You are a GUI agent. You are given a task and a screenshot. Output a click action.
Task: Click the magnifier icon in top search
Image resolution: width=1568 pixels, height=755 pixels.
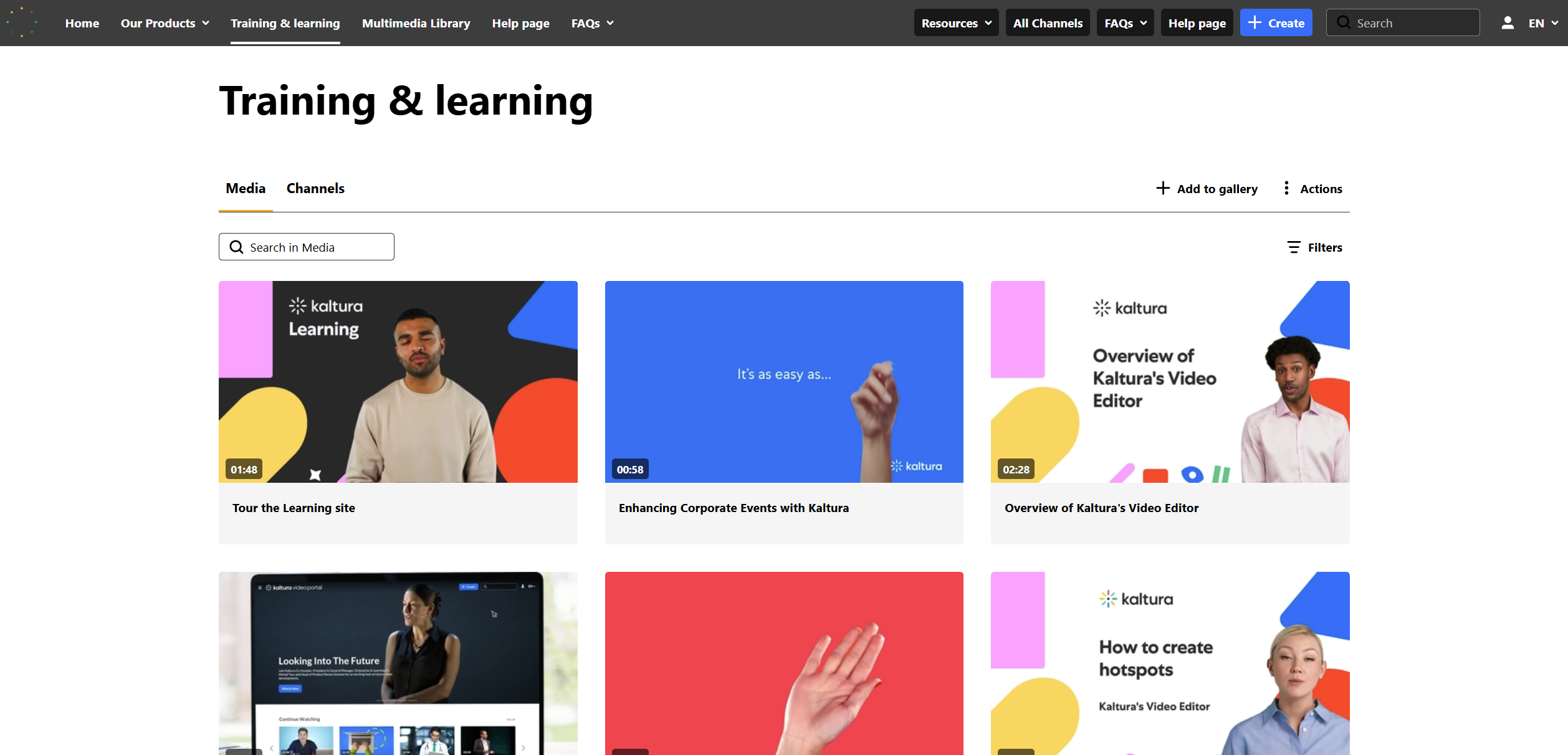1344,22
